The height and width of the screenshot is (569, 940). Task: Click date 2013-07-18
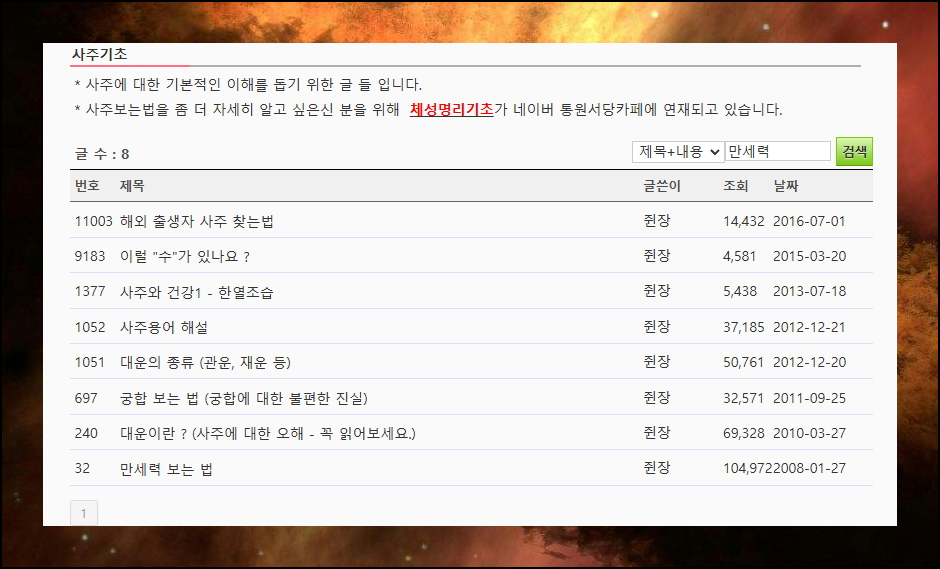(x=809, y=291)
